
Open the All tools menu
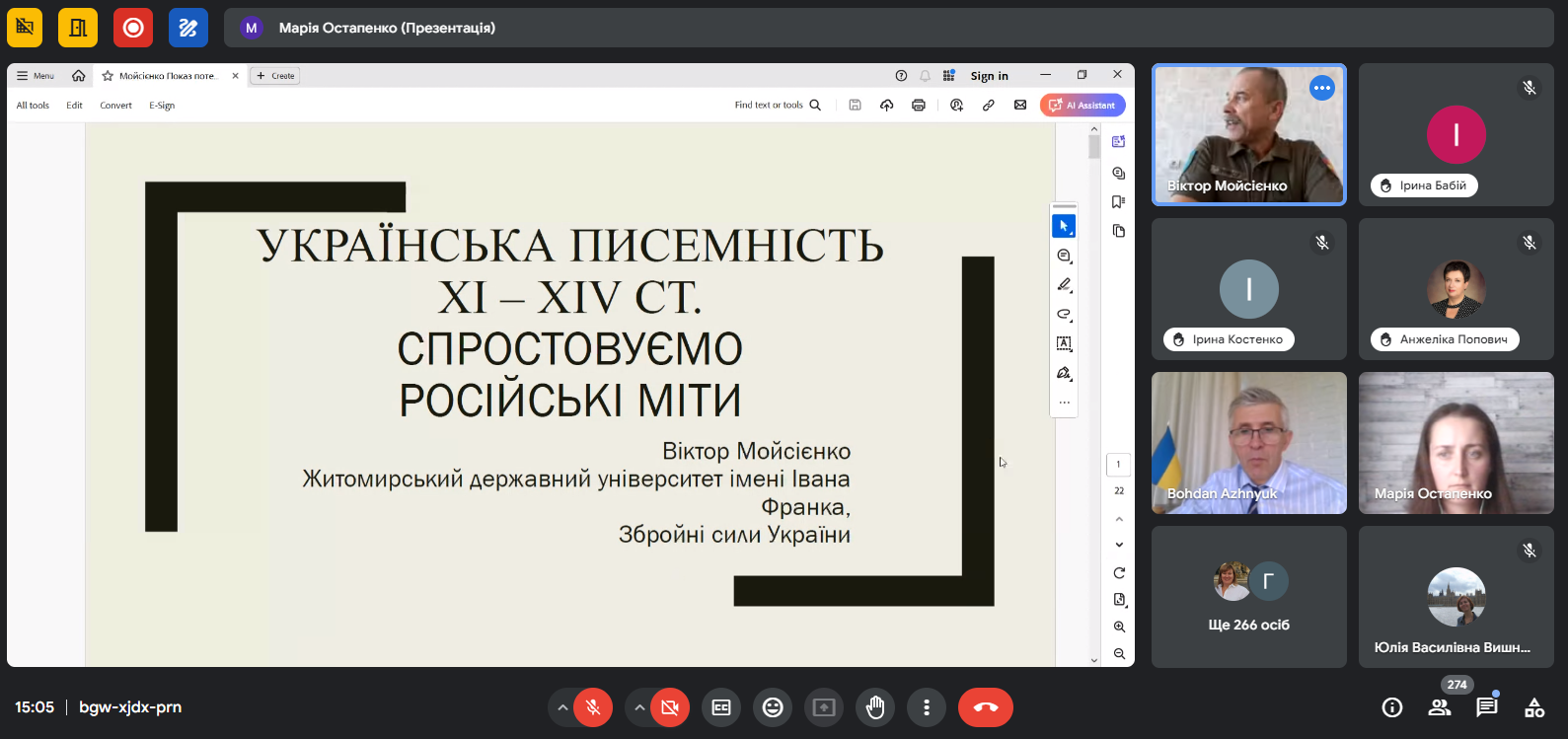click(33, 106)
